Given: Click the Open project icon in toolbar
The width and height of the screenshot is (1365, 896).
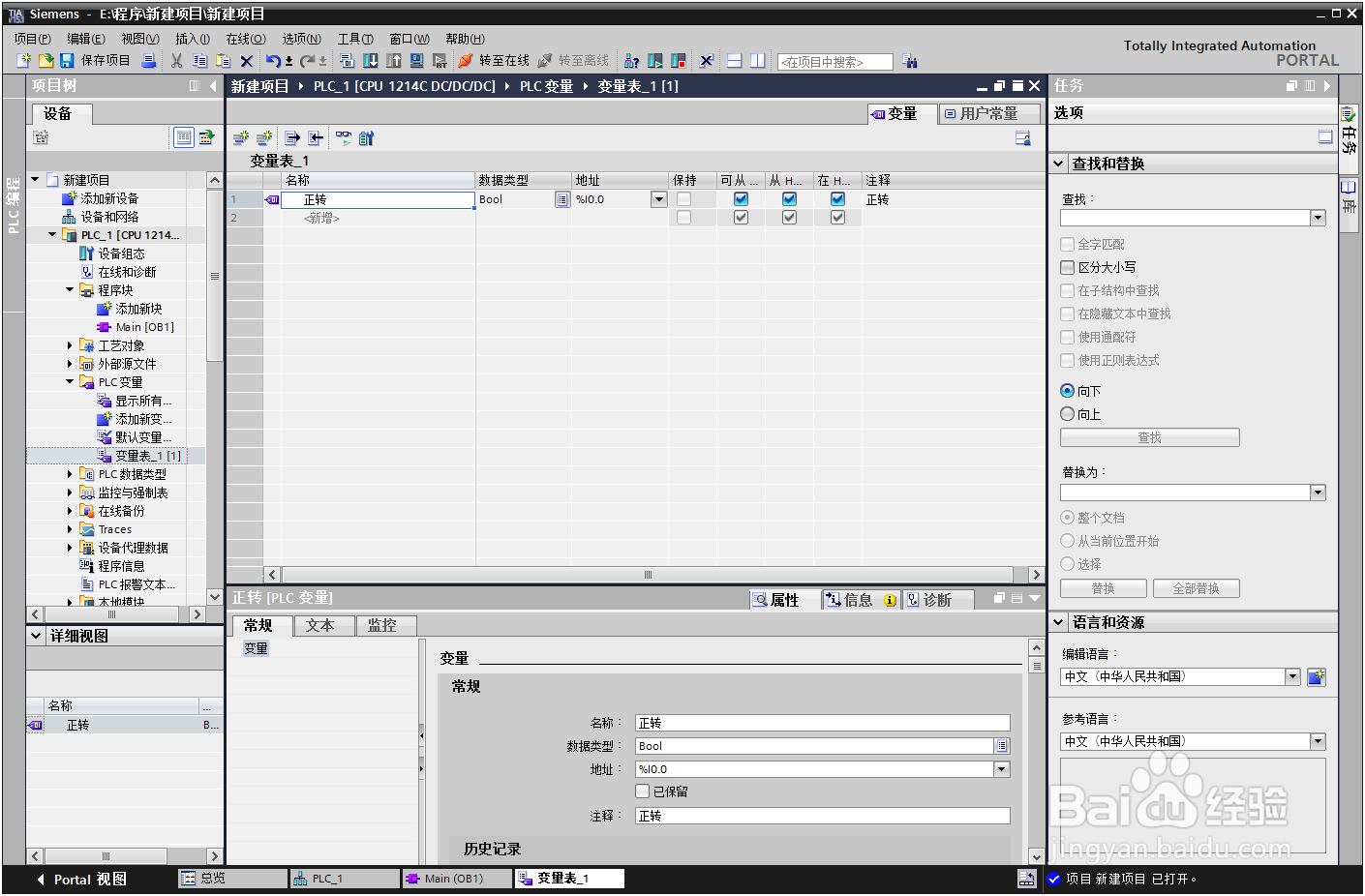Looking at the screenshot, I should (x=45, y=61).
